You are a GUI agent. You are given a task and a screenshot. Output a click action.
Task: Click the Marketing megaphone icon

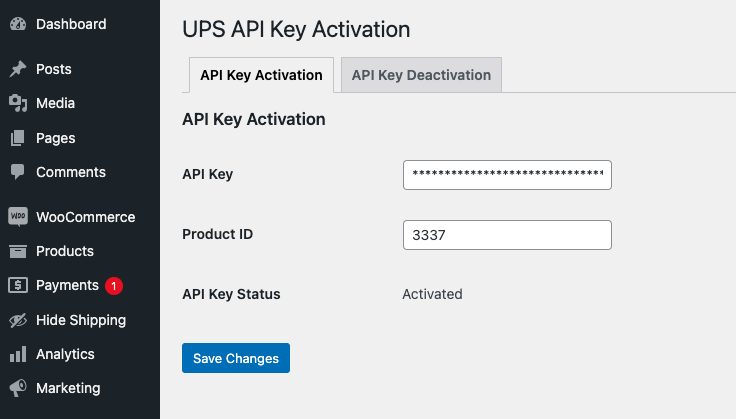tap(18, 388)
